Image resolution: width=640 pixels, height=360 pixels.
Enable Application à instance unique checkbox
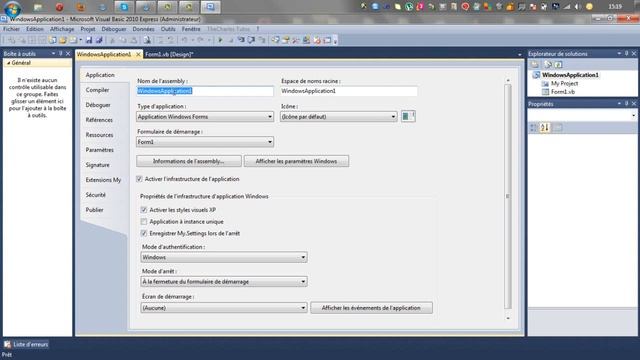[144, 221]
